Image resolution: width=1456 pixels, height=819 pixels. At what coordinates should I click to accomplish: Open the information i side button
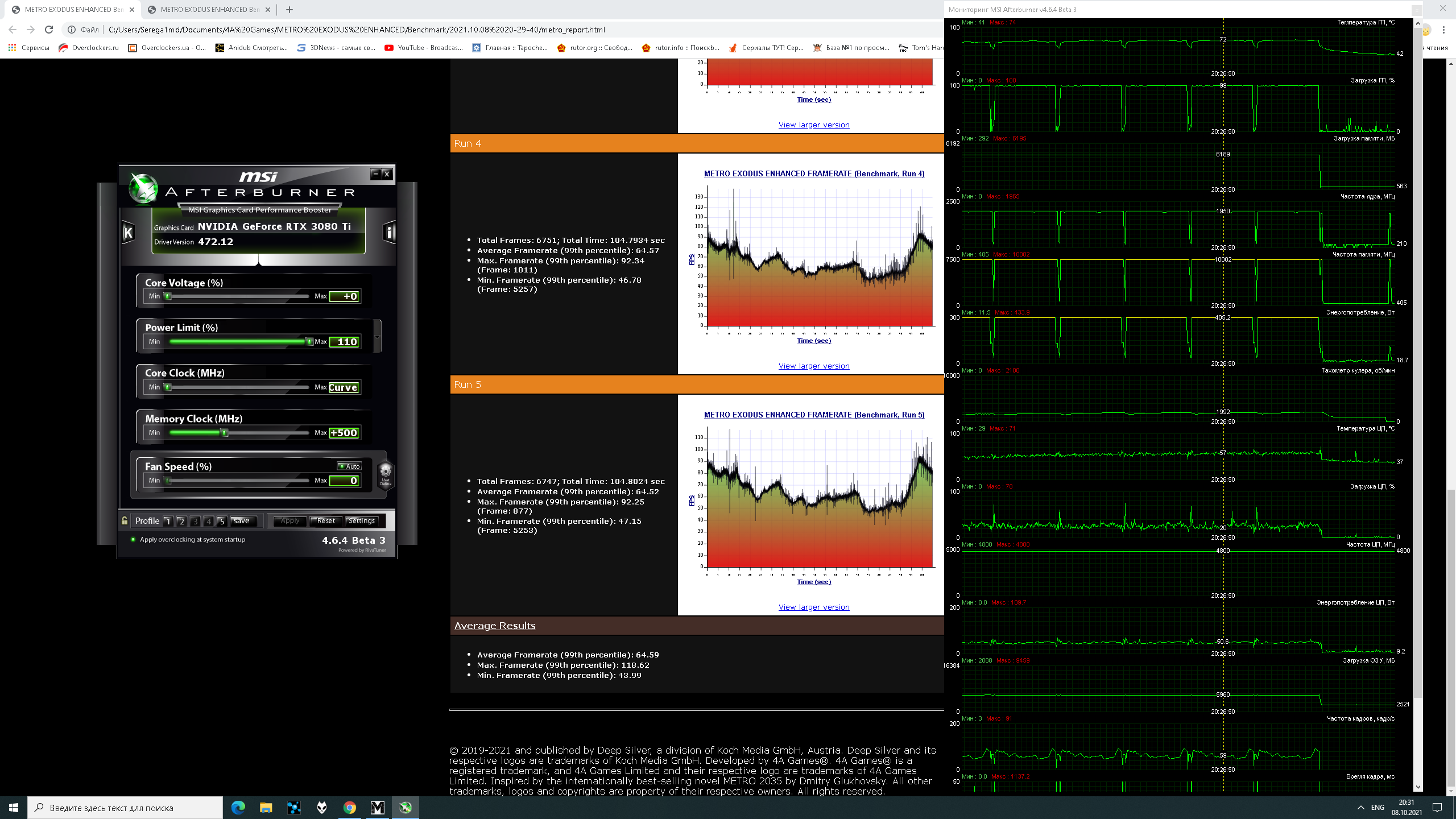(x=390, y=232)
